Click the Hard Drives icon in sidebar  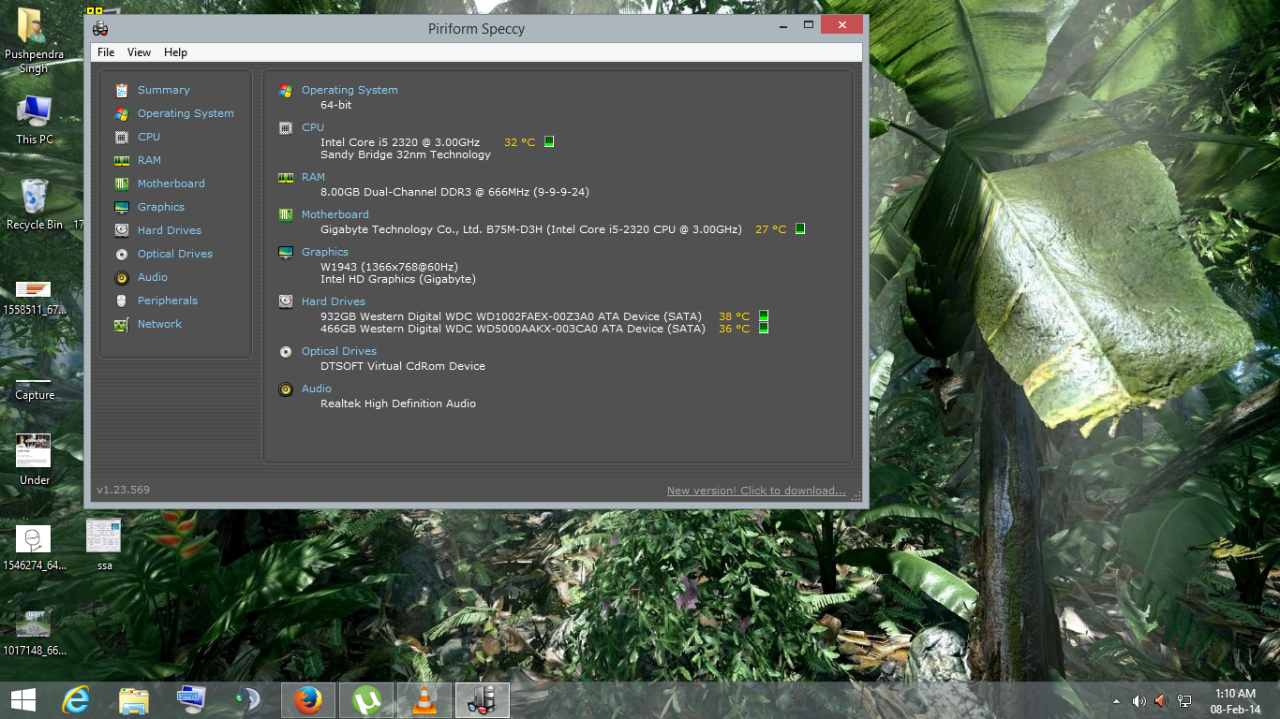(x=121, y=230)
